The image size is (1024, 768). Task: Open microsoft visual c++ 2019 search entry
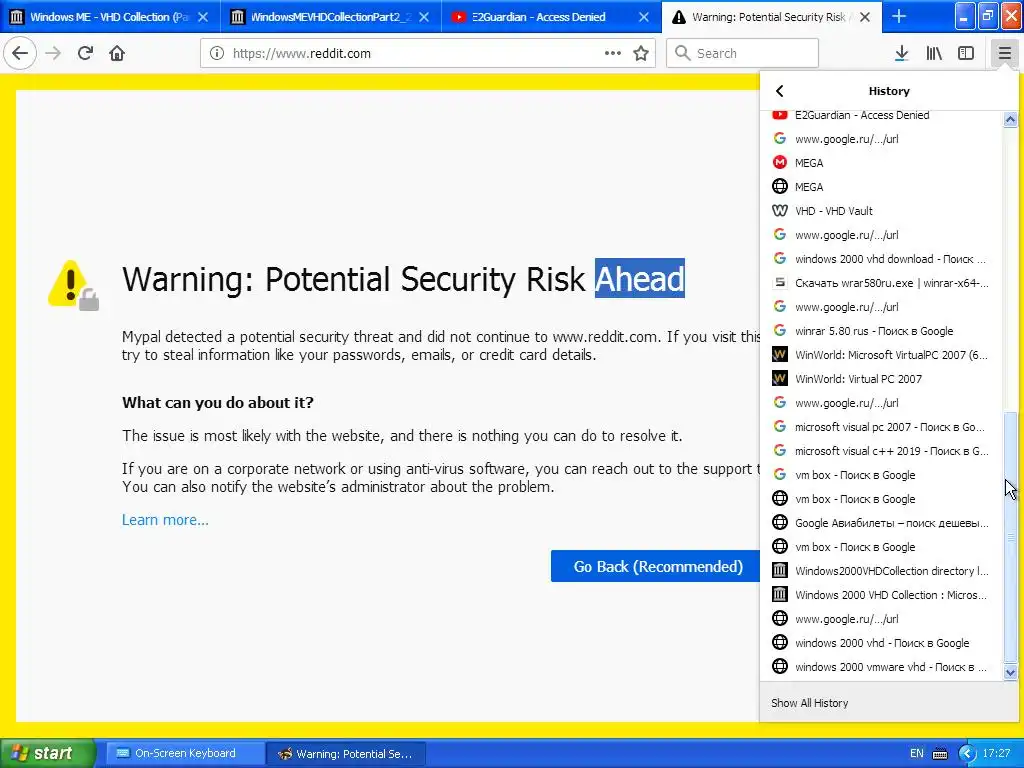click(x=883, y=451)
